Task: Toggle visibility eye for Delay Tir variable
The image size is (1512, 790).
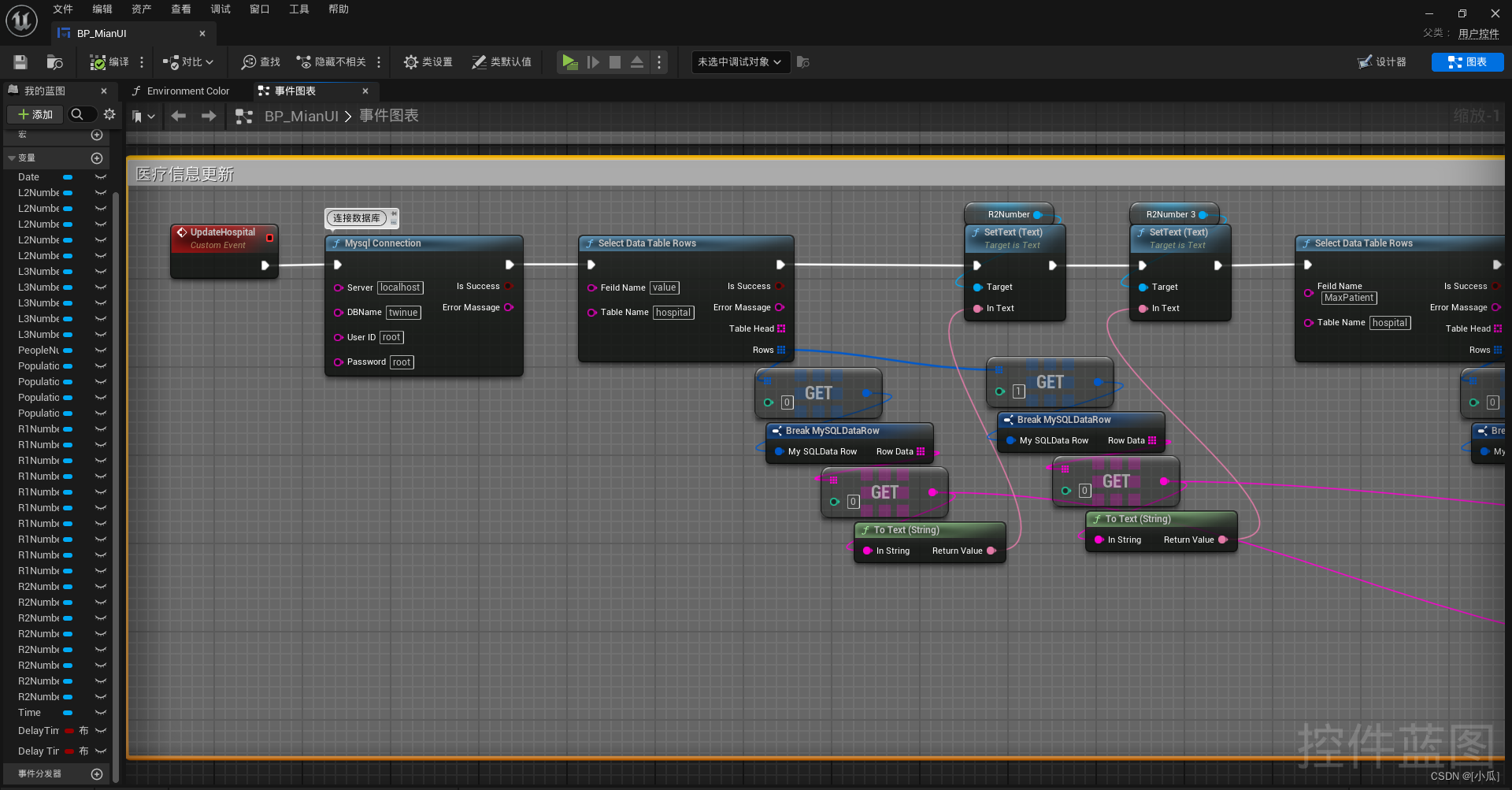Action: 101,751
